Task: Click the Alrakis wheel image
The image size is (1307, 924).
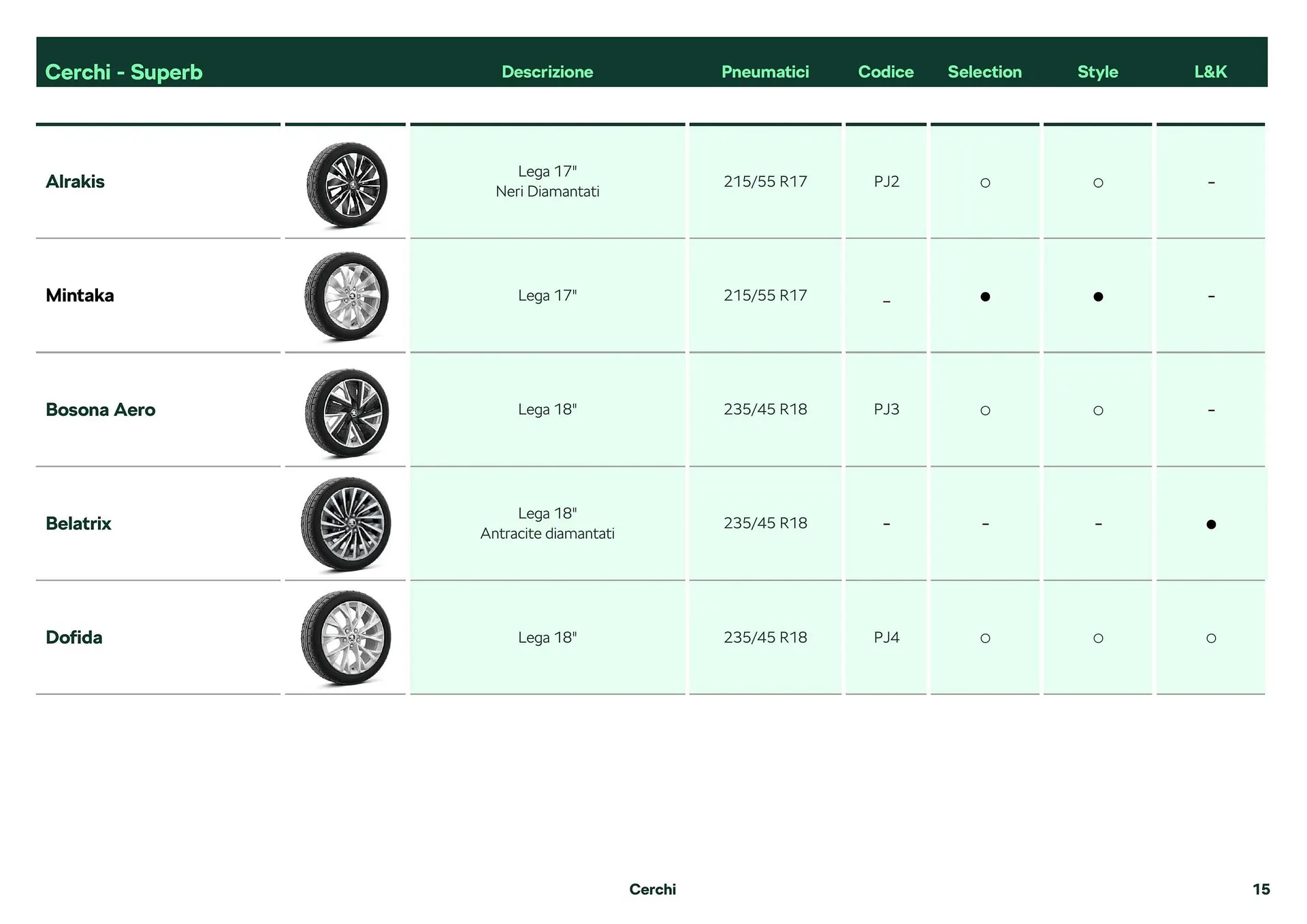Action: click(x=346, y=184)
